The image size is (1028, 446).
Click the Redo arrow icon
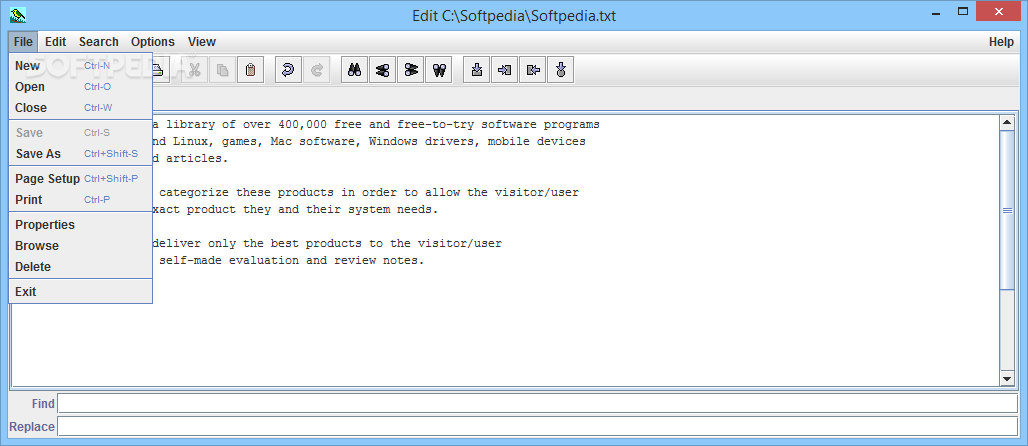tap(317, 70)
